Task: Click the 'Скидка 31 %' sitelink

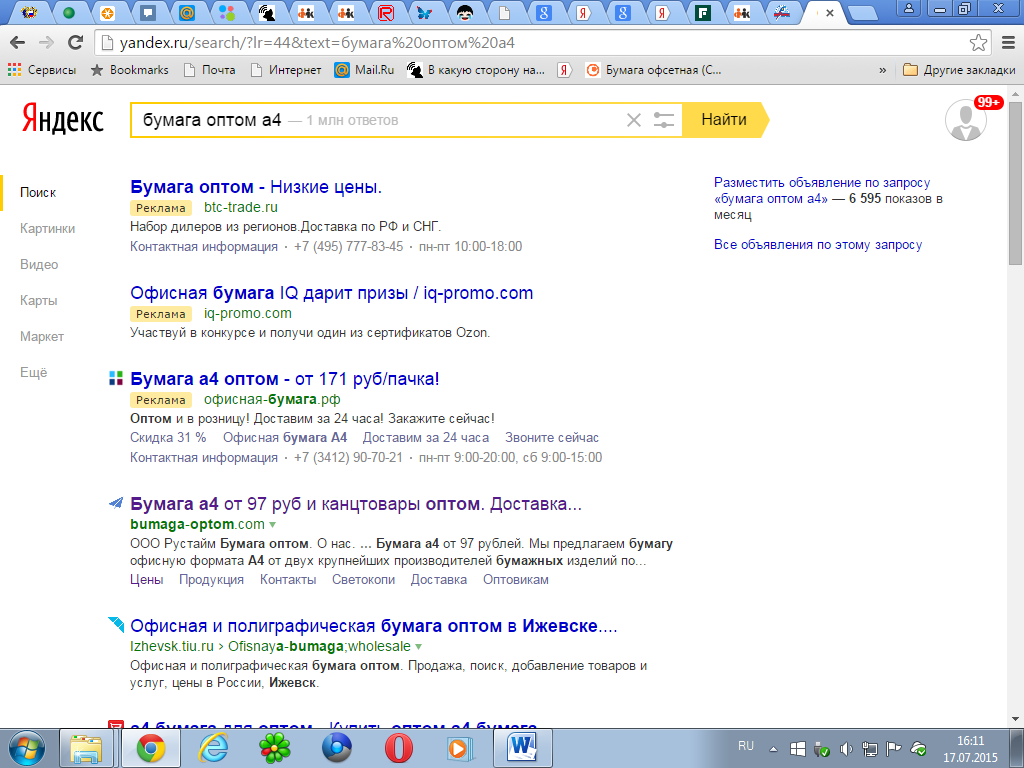Action: (x=168, y=438)
